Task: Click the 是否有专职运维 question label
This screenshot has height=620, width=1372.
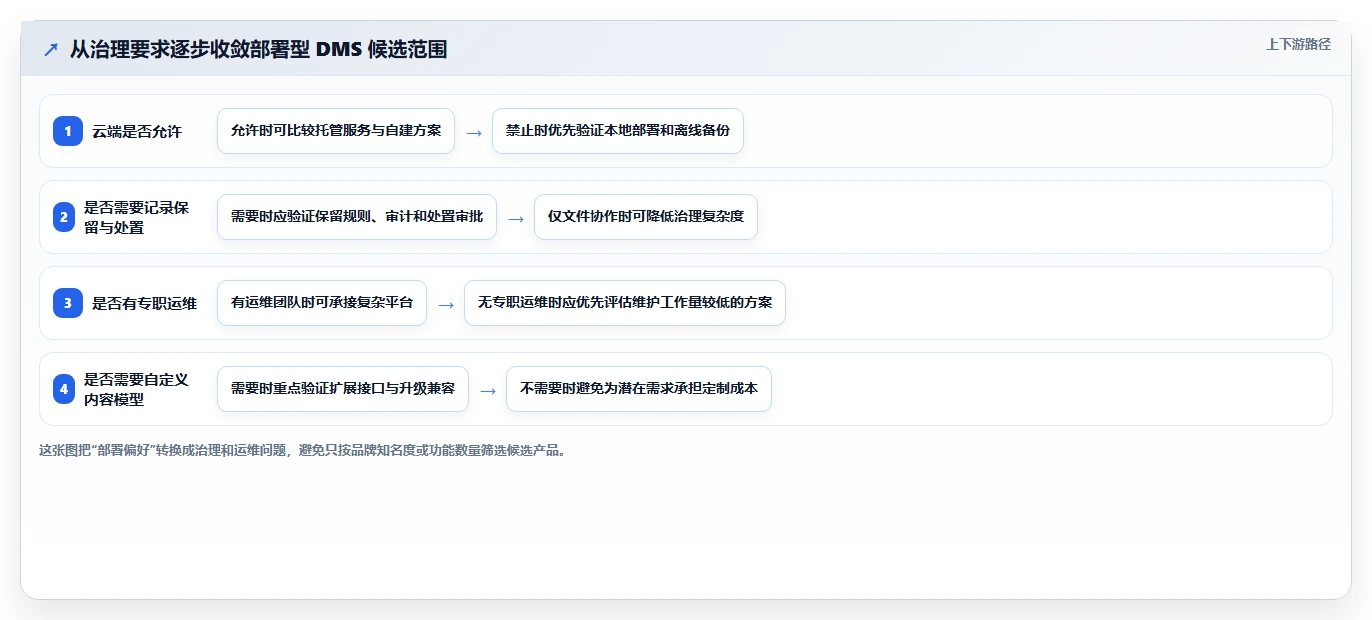Action: [144, 303]
